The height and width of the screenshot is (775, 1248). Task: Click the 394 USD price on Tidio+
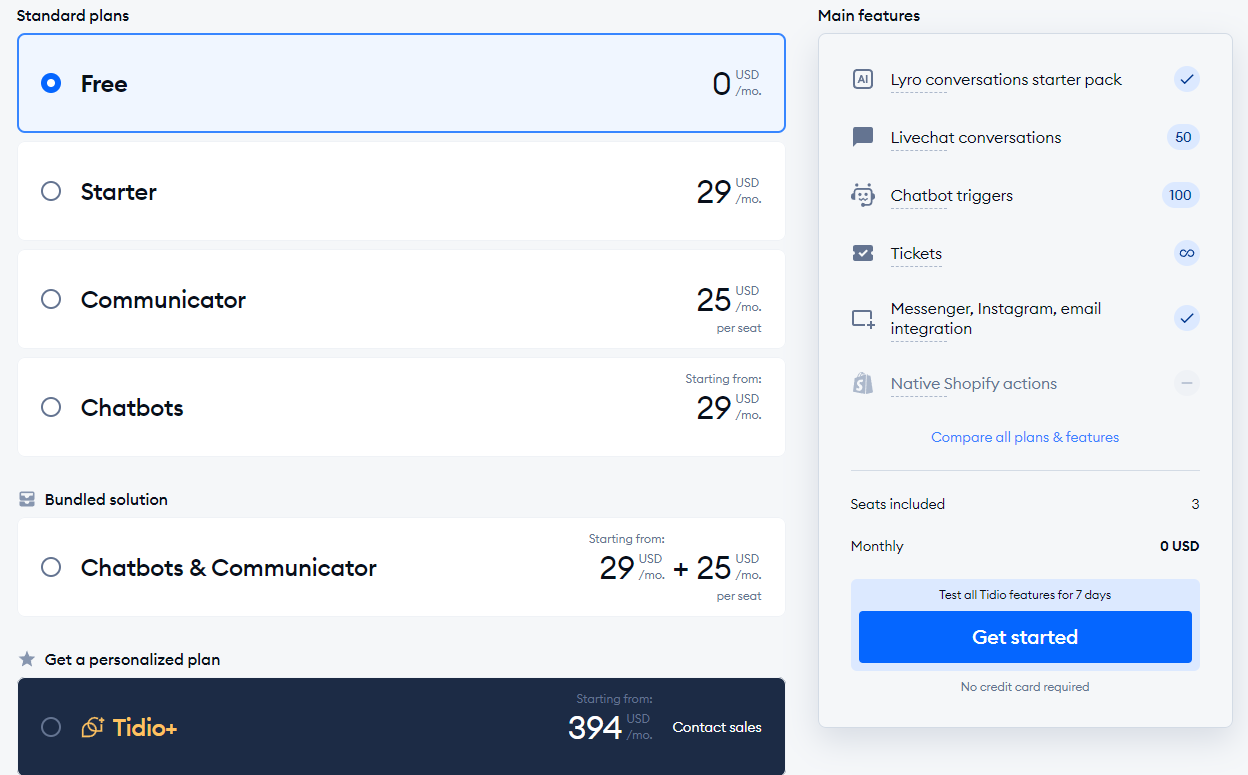click(x=610, y=727)
